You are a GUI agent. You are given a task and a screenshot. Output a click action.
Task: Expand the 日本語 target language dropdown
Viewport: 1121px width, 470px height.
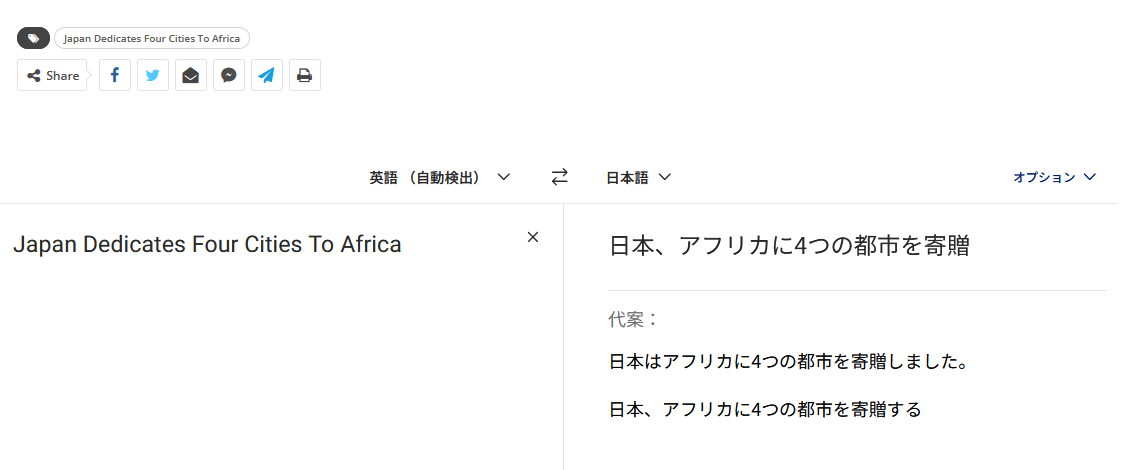638,177
